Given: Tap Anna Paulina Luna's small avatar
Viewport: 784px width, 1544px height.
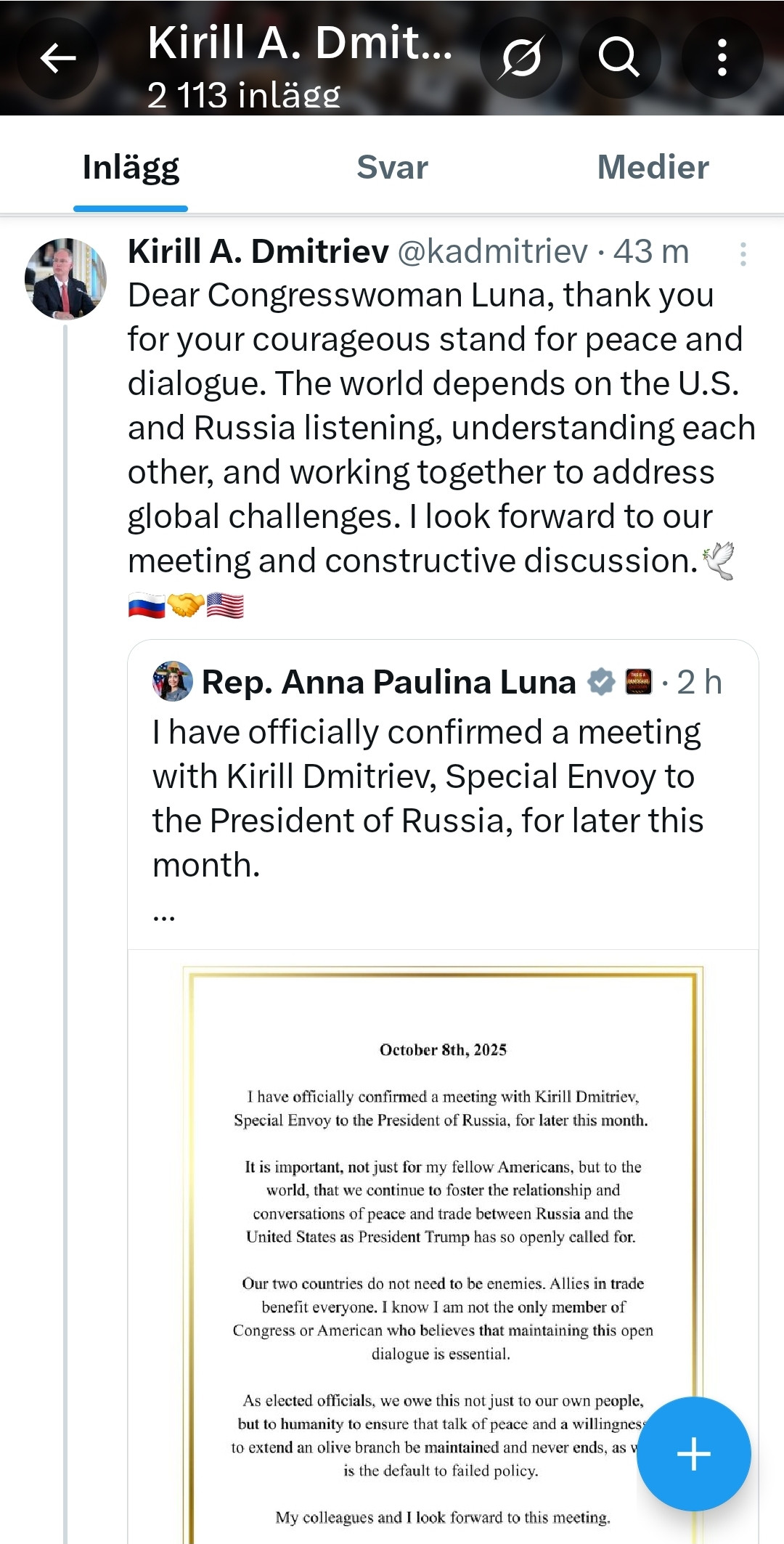Looking at the screenshot, I should click(x=172, y=681).
